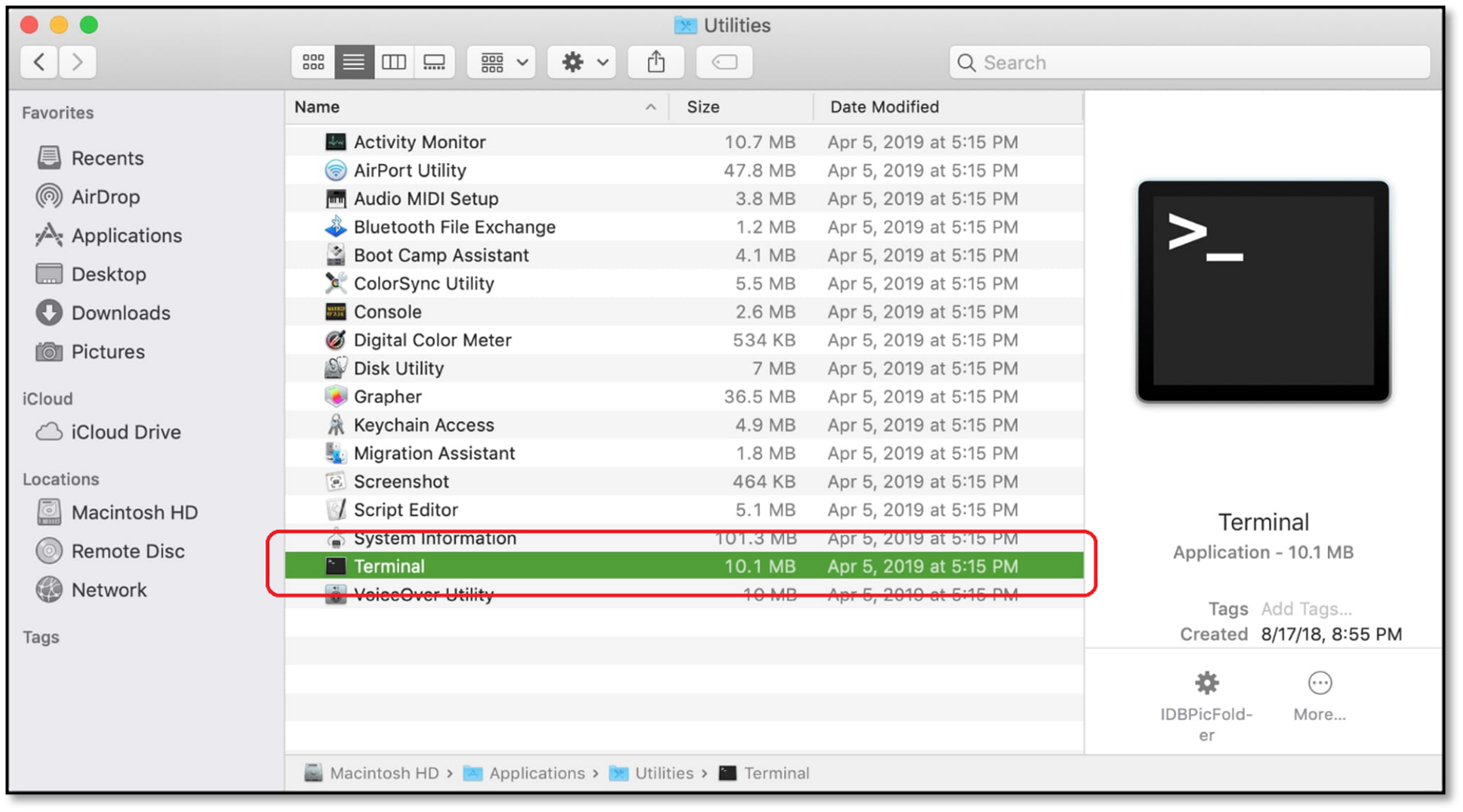Click the AirPort Utility app icon
This screenshot has width=1463, height=812.
pos(335,170)
